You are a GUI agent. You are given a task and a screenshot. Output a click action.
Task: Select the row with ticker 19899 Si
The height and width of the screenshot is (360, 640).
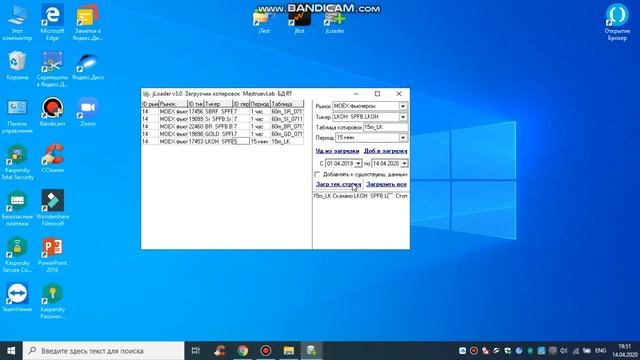click(x=222, y=119)
